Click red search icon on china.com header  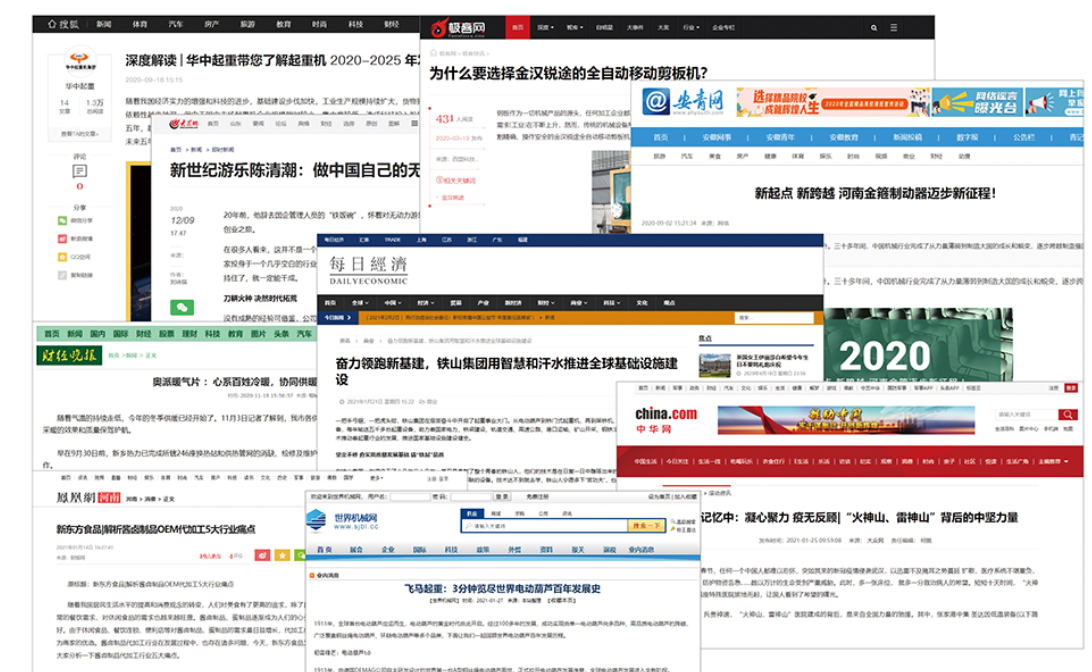1068,414
